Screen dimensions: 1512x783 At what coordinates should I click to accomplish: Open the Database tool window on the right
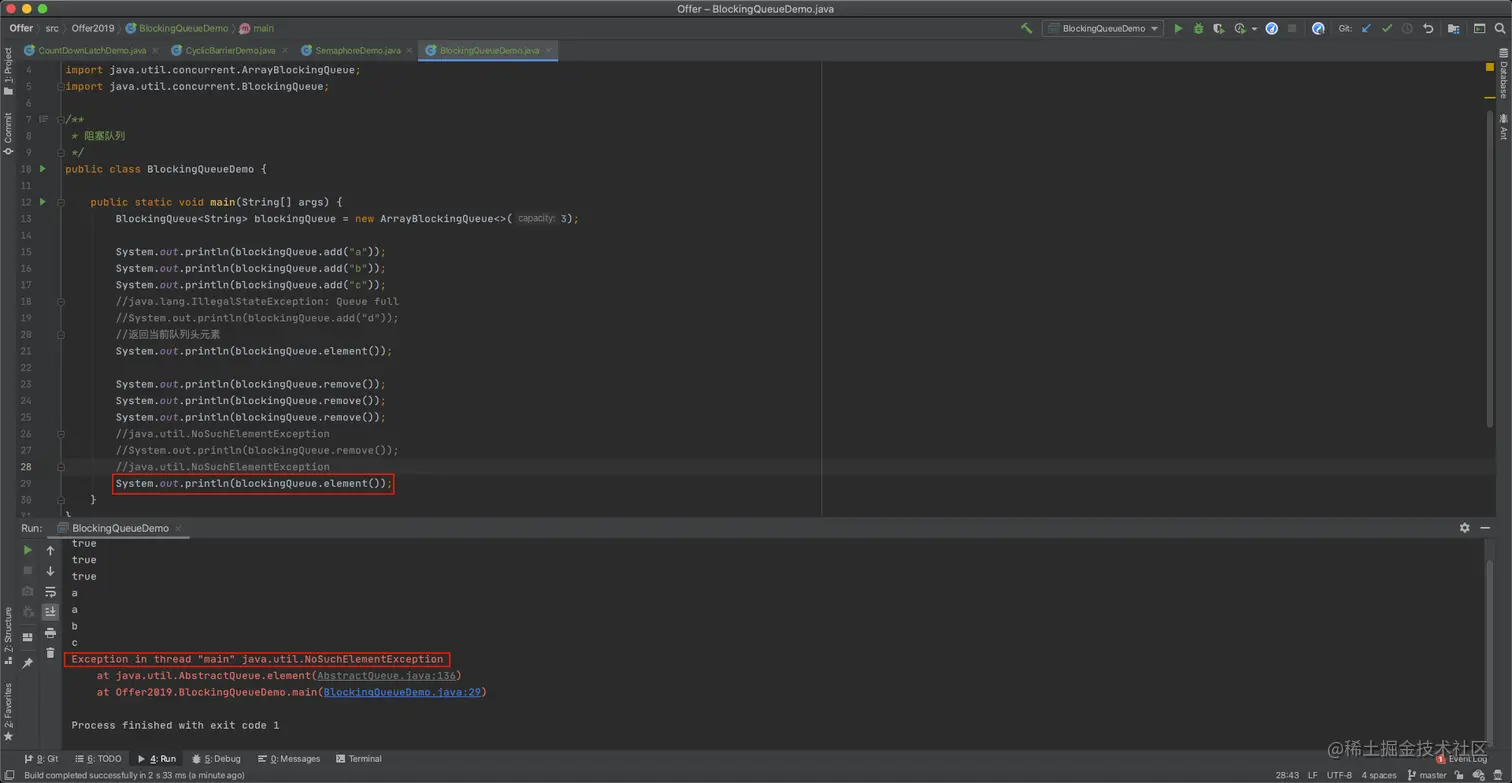point(1503,74)
